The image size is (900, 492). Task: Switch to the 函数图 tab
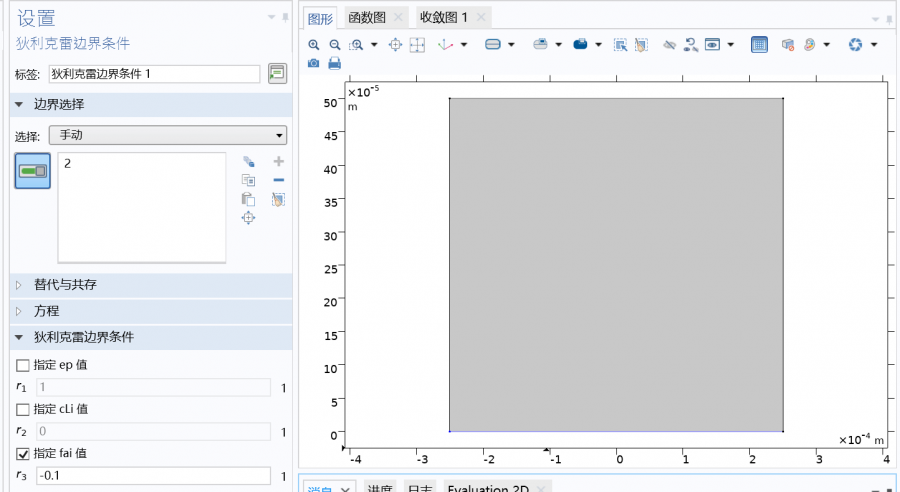[x=366, y=18]
